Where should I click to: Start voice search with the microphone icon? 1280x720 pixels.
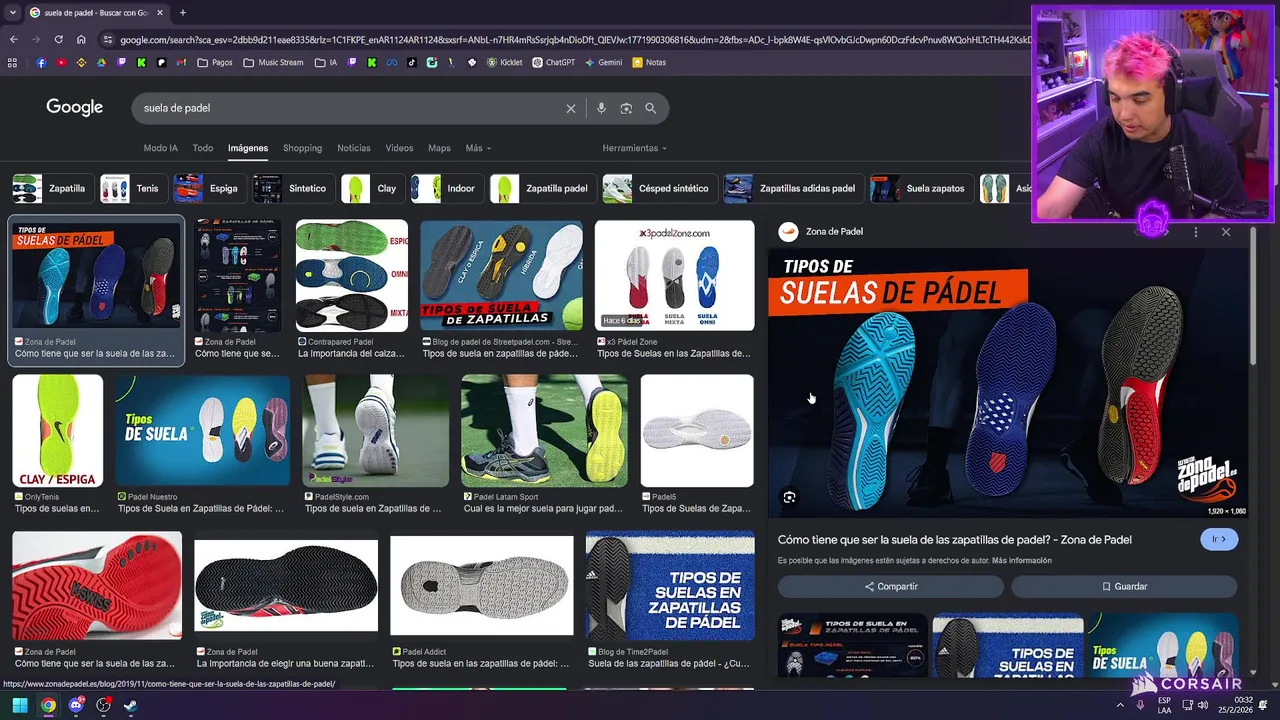coord(601,108)
